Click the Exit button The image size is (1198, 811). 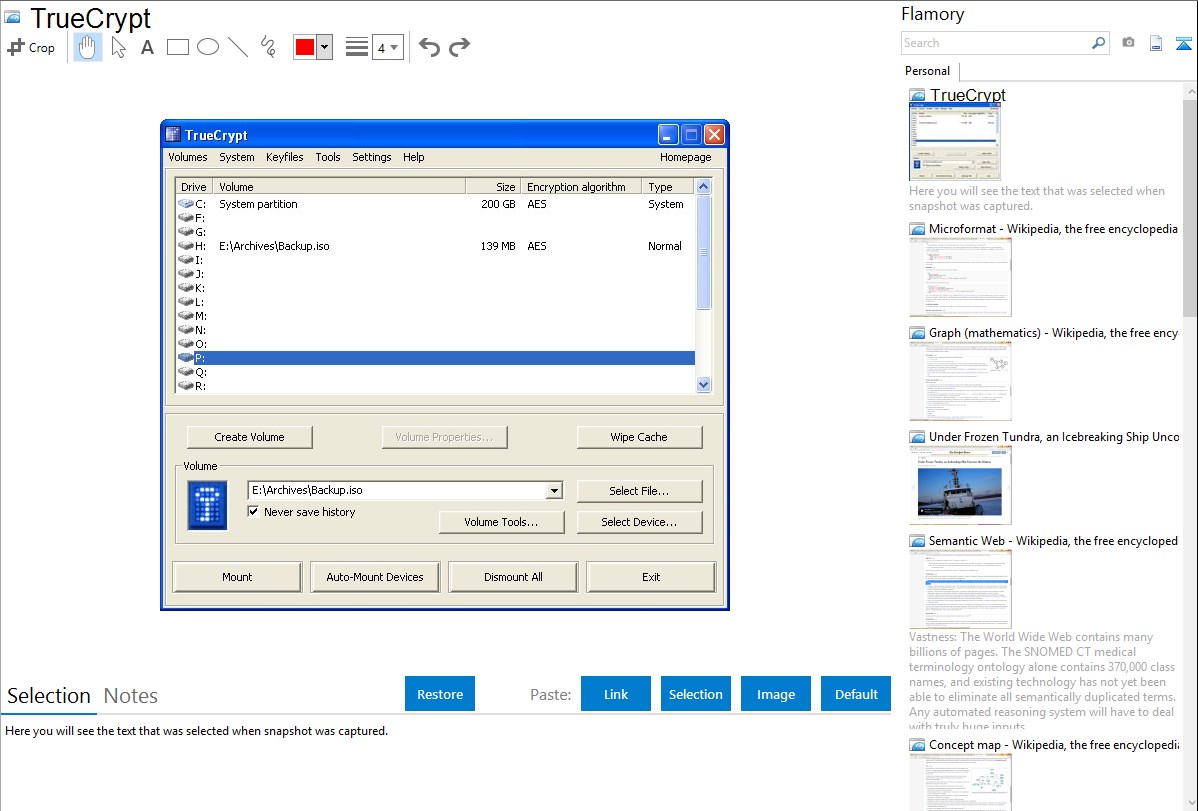[651, 577]
